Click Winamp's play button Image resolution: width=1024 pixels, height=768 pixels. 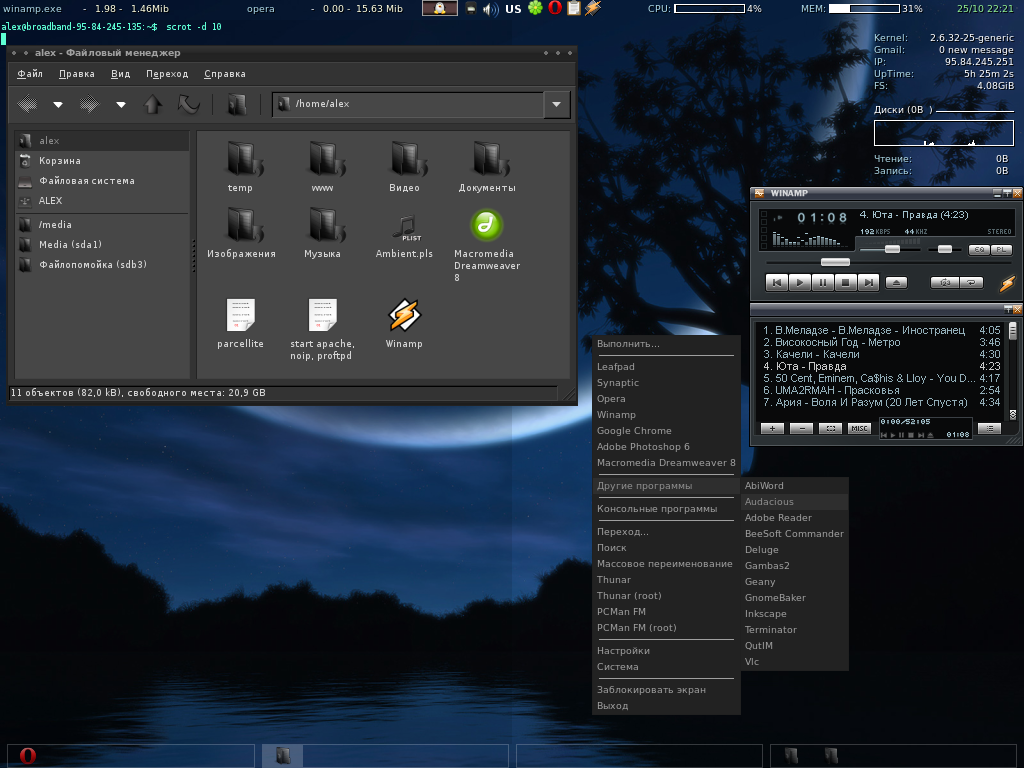pyautogui.click(x=799, y=283)
